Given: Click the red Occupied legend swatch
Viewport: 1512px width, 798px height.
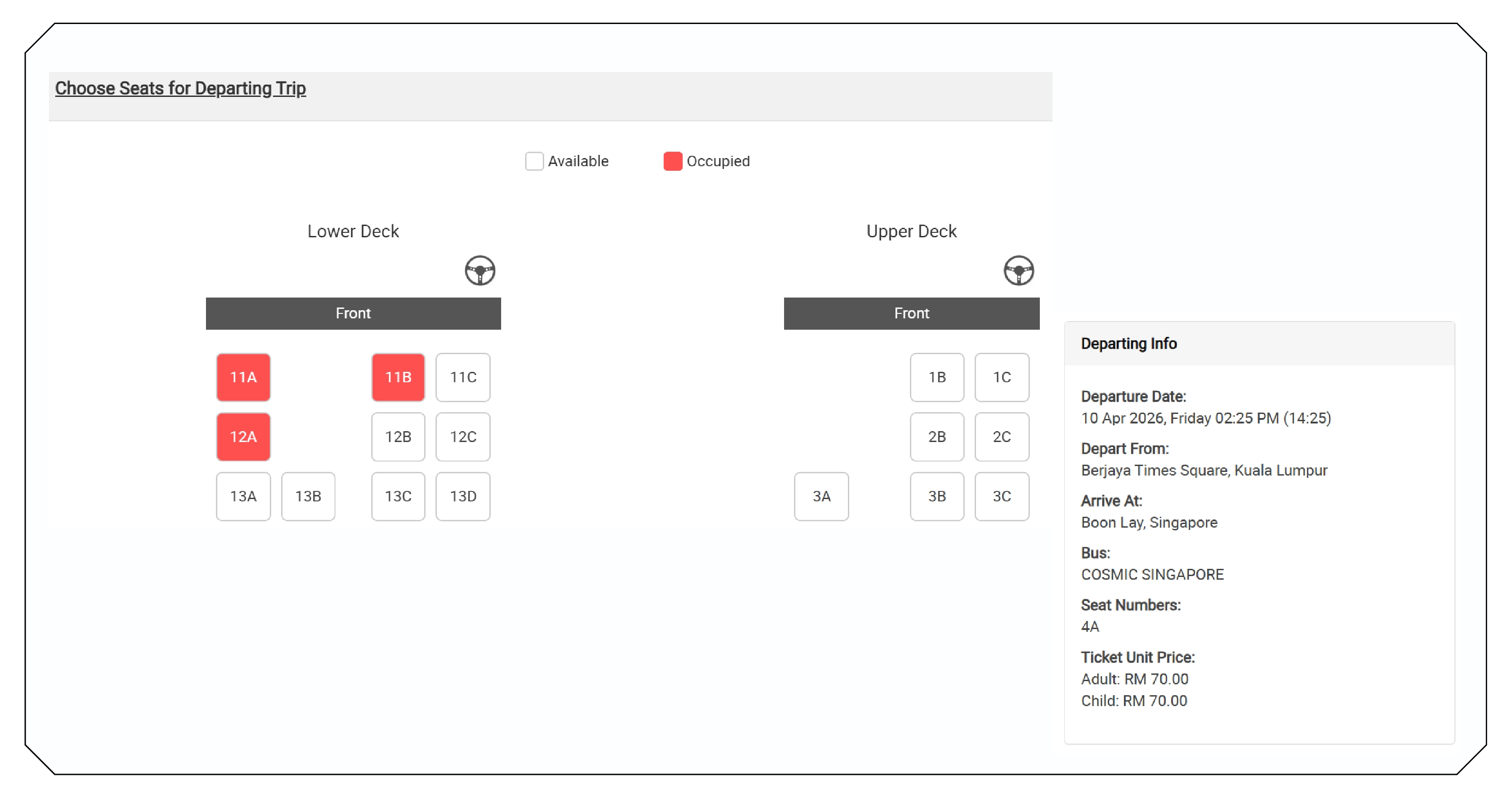Looking at the screenshot, I should [673, 161].
